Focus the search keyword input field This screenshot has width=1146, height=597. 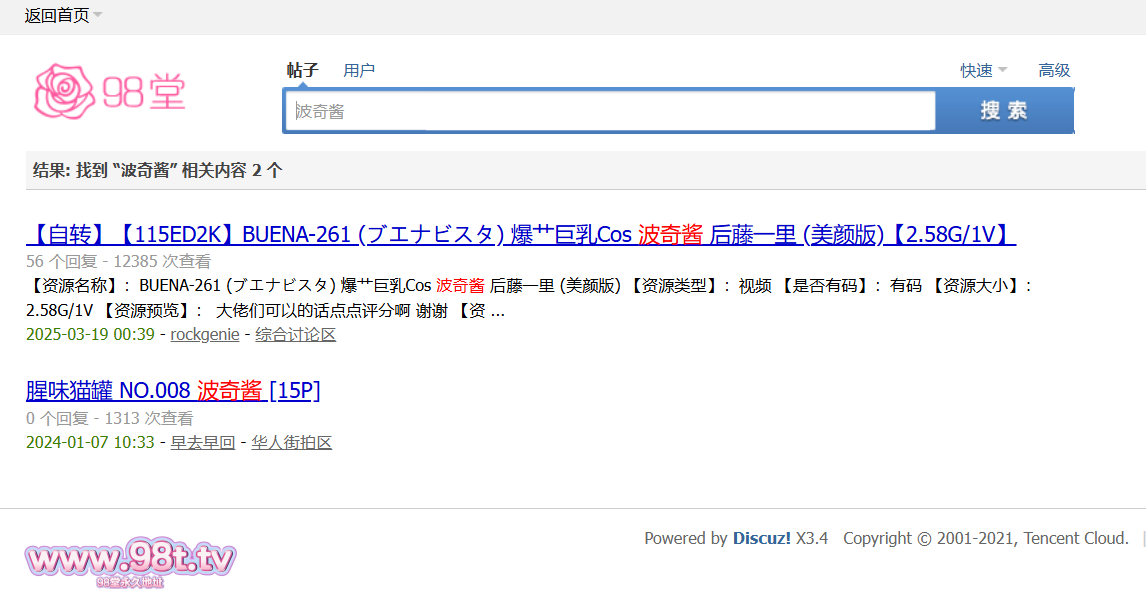[x=610, y=111]
